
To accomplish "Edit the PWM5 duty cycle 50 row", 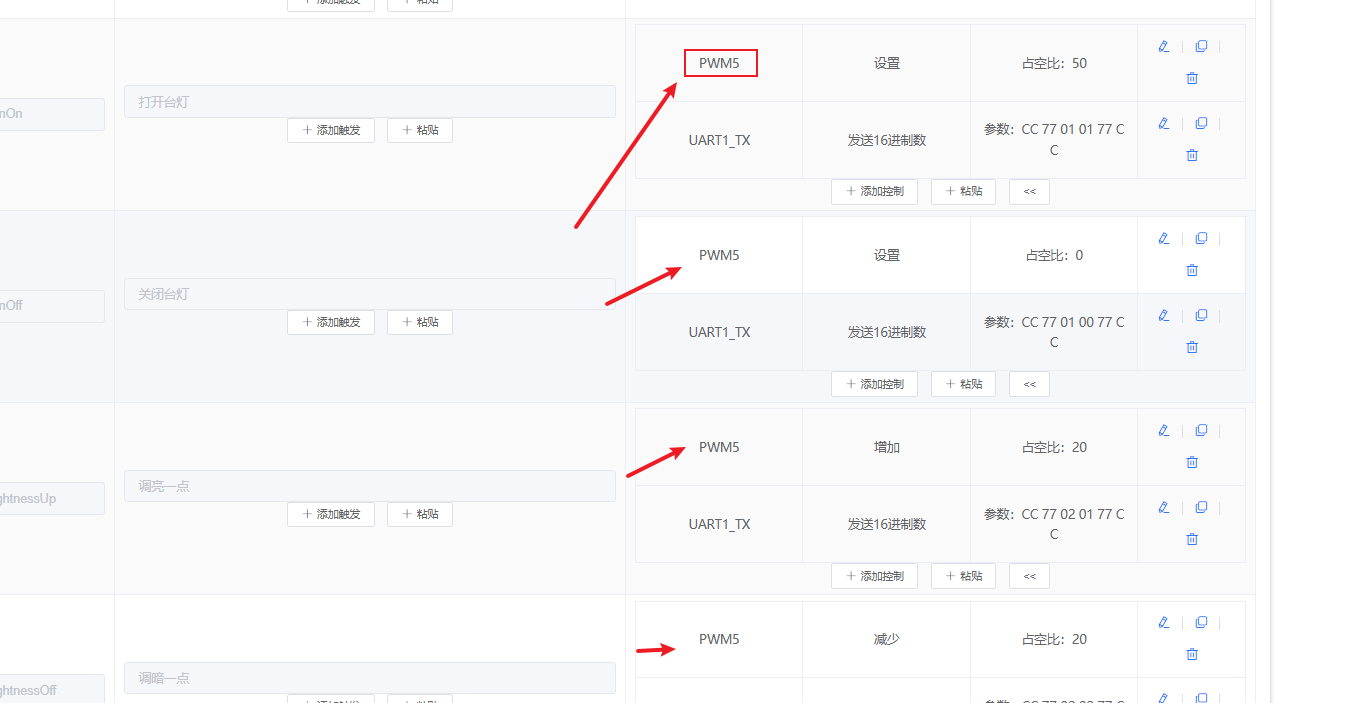I will 1163,46.
